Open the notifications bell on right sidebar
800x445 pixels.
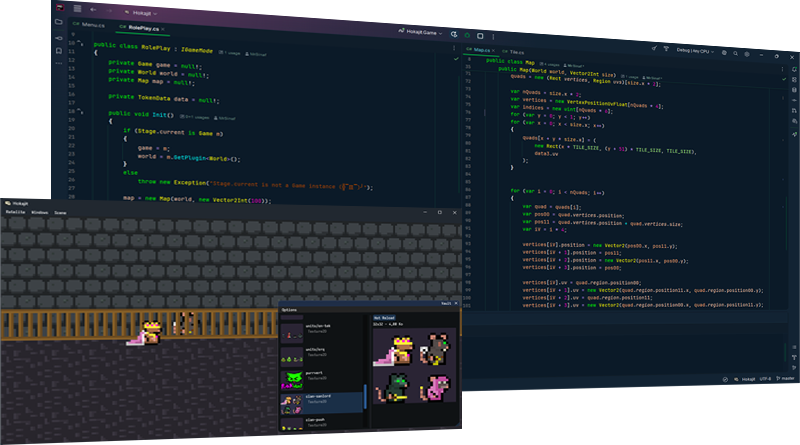794,69
